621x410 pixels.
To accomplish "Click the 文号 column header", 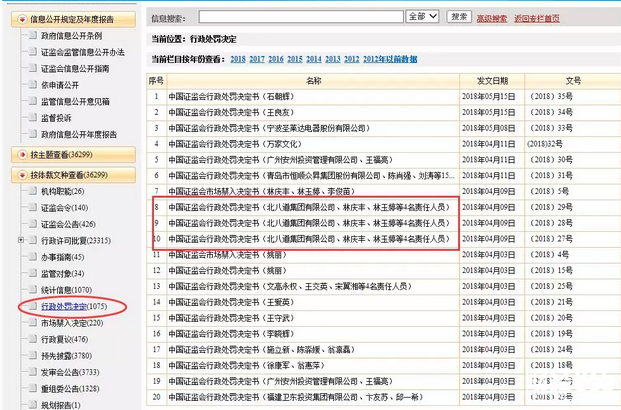I will point(573,81).
